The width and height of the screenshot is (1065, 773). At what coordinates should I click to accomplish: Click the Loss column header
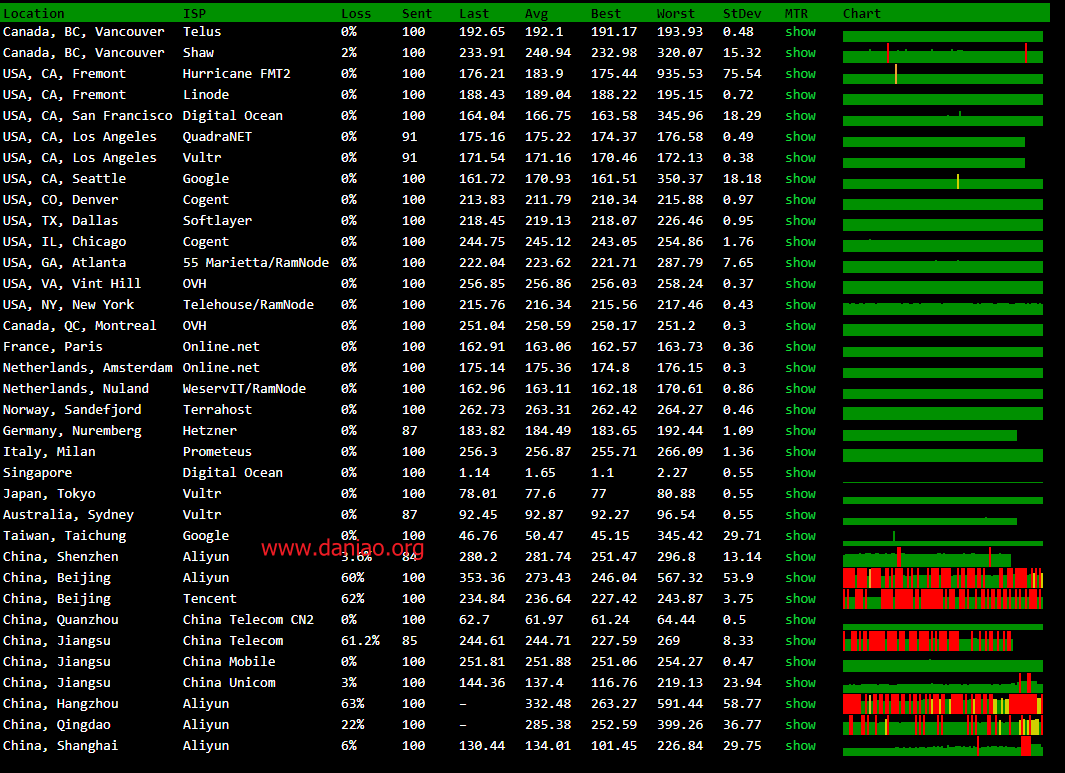coord(356,14)
